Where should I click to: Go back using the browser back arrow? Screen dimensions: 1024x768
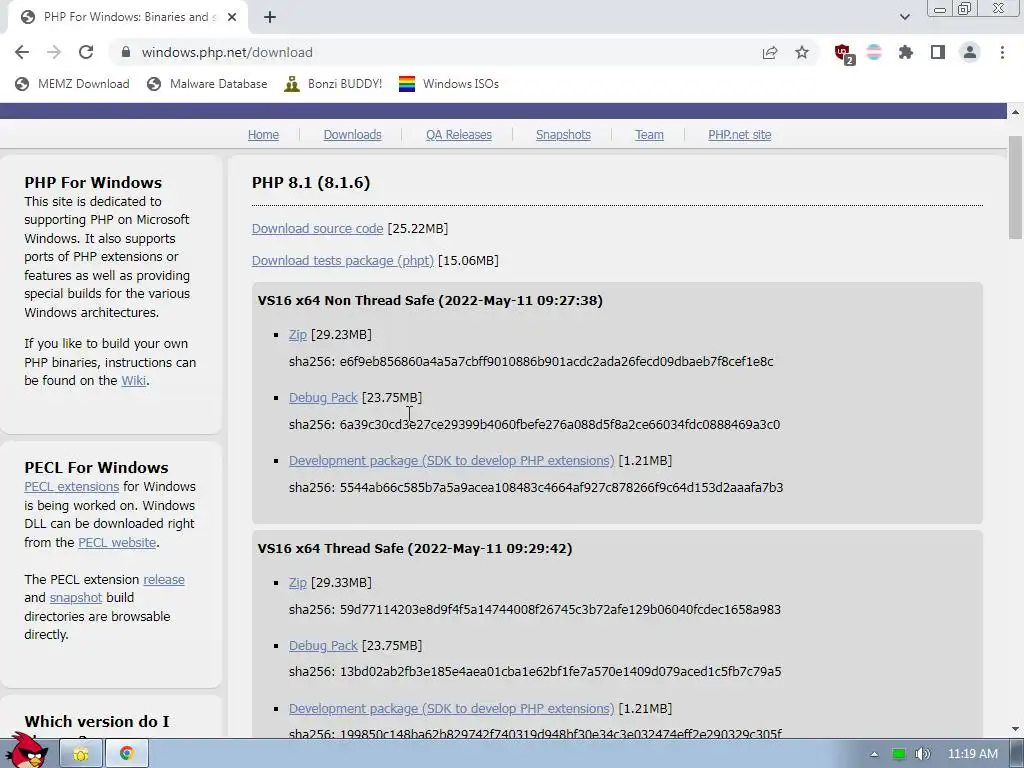click(22, 52)
